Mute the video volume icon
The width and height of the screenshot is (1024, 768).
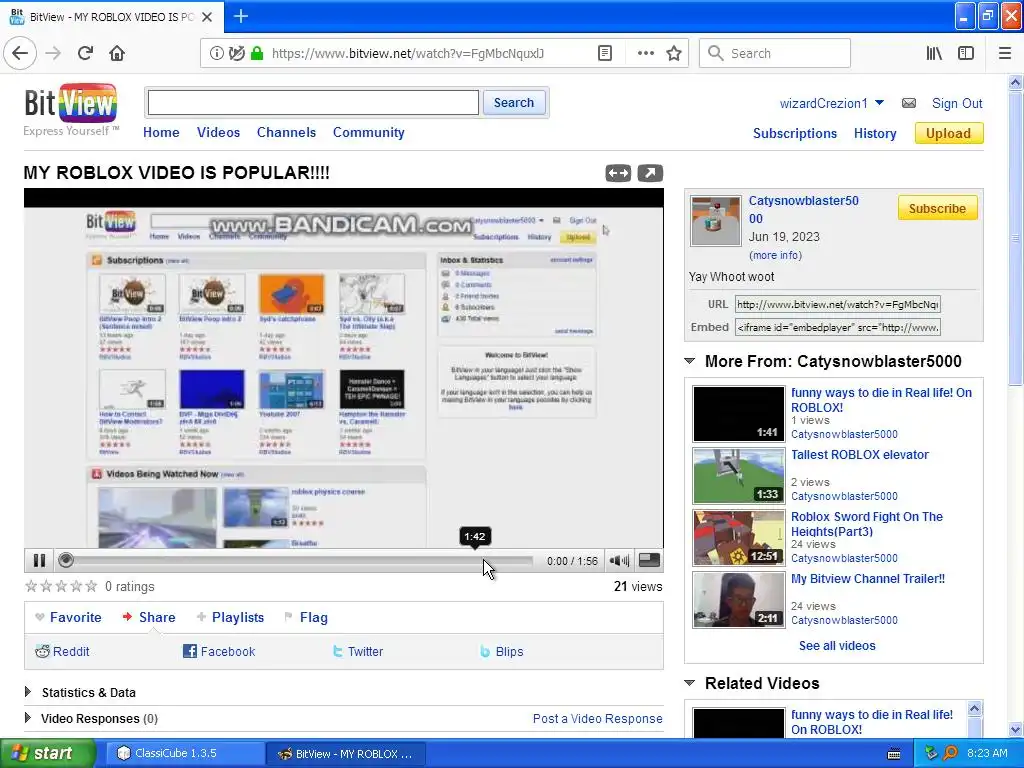coord(618,560)
